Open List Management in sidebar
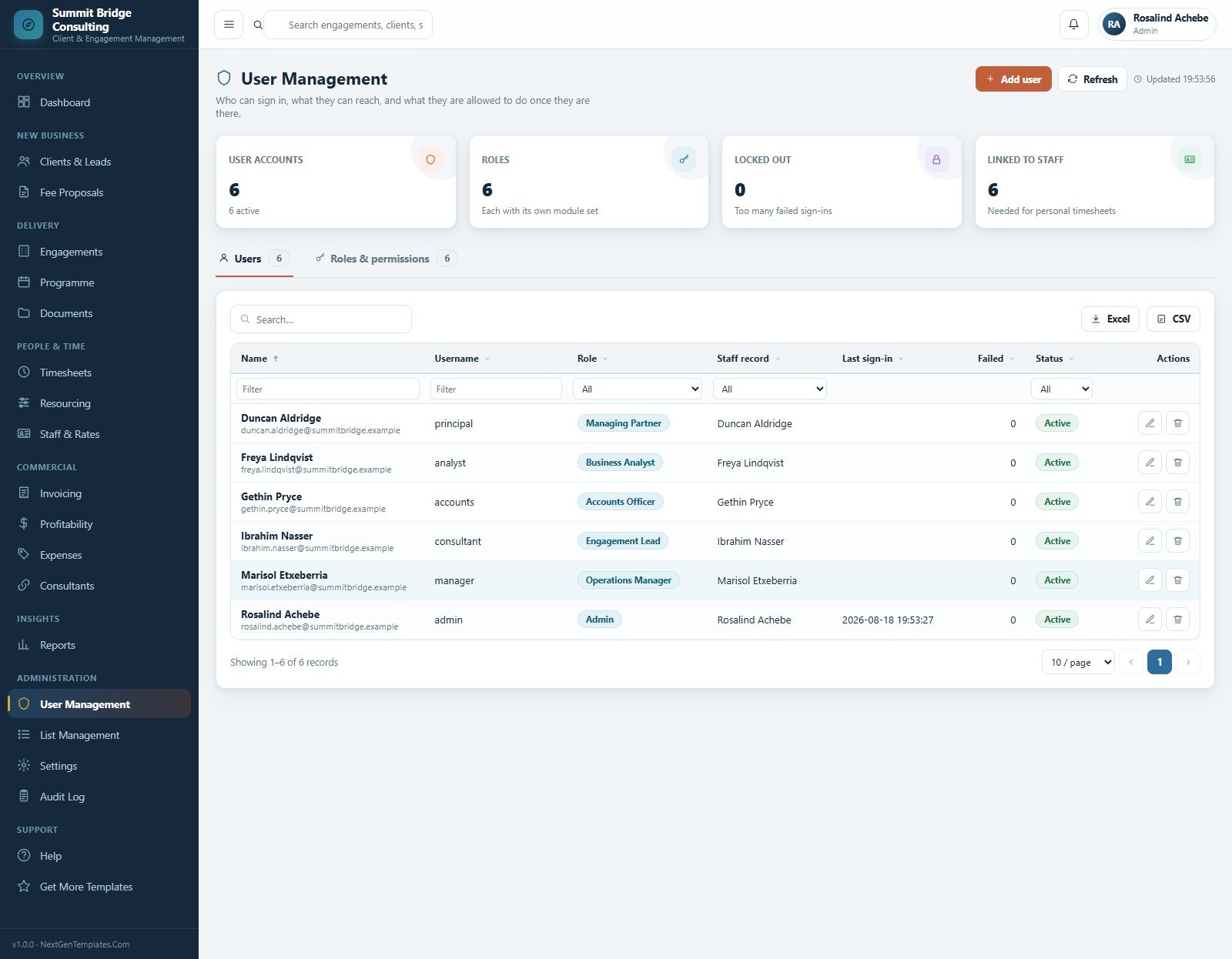Viewport: 1232px width, 959px height. (x=99, y=735)
